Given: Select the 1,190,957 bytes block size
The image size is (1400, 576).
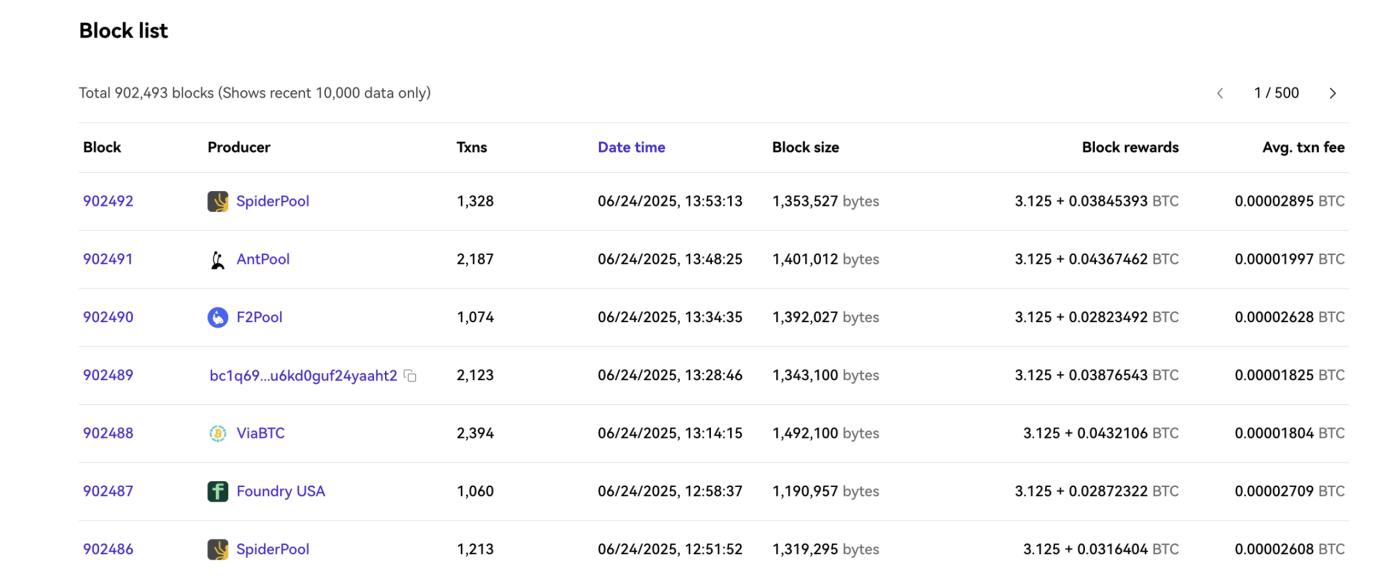Looking at the screenshot, I should [826, 491].
